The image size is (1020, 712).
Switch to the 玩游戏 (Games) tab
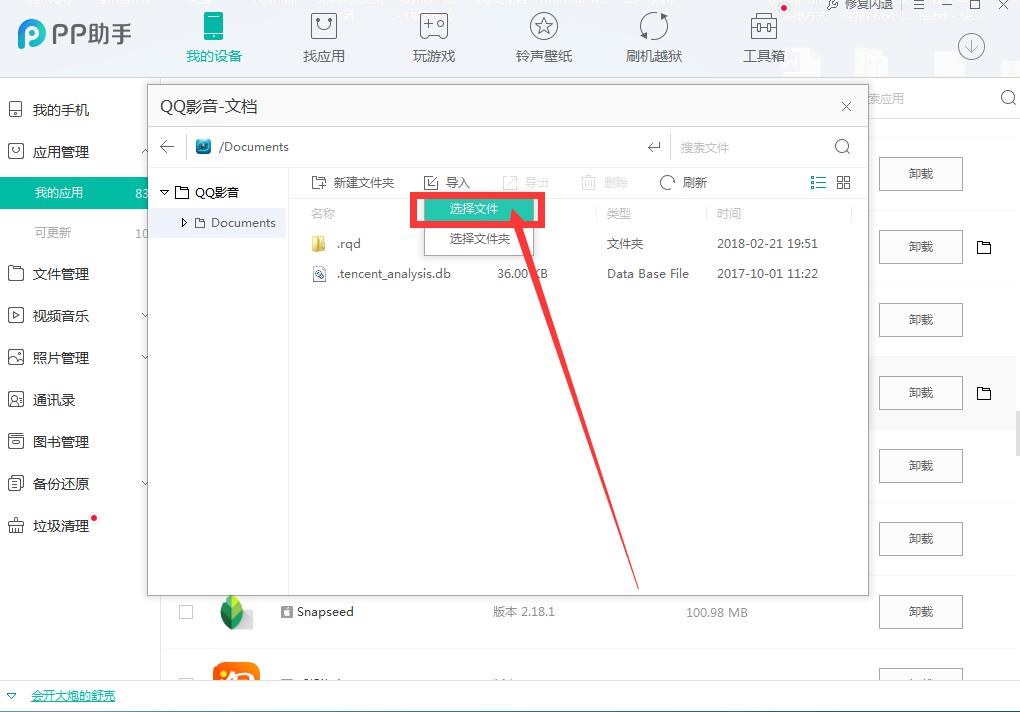point(433,38)
